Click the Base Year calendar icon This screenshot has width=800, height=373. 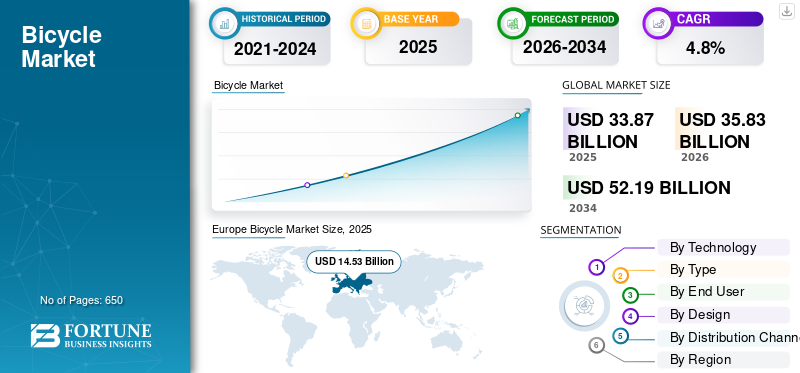click(366, 23)
